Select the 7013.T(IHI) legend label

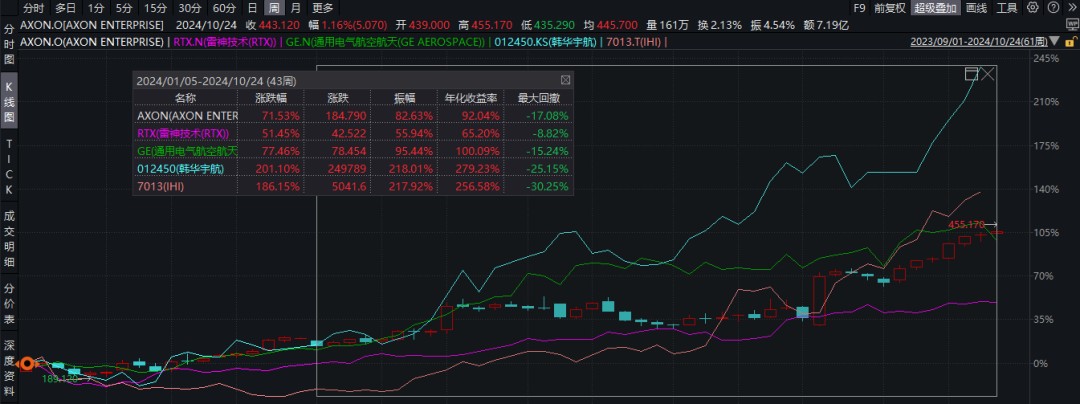634,41
